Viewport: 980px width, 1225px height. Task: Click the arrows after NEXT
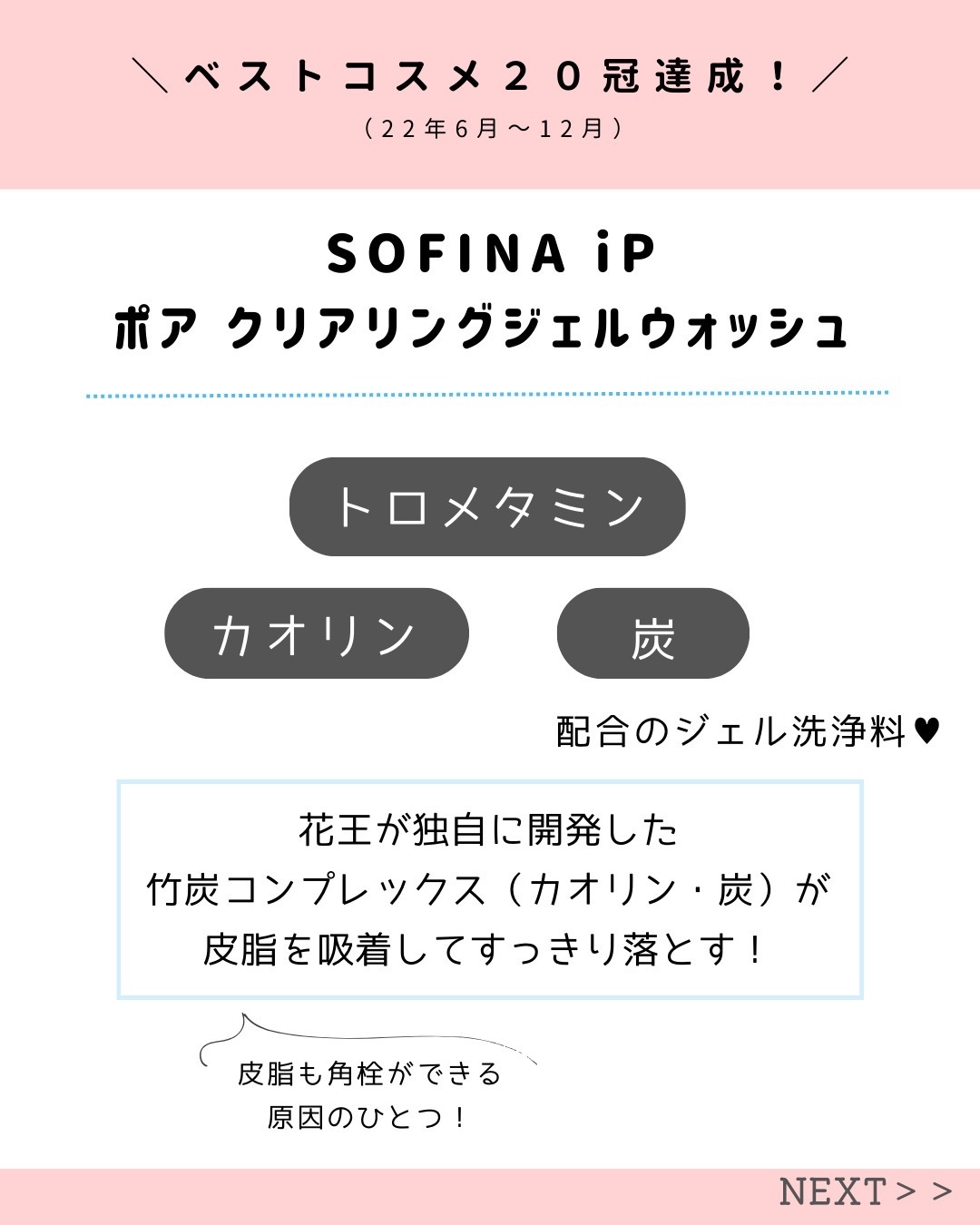tap(924, 1191)
